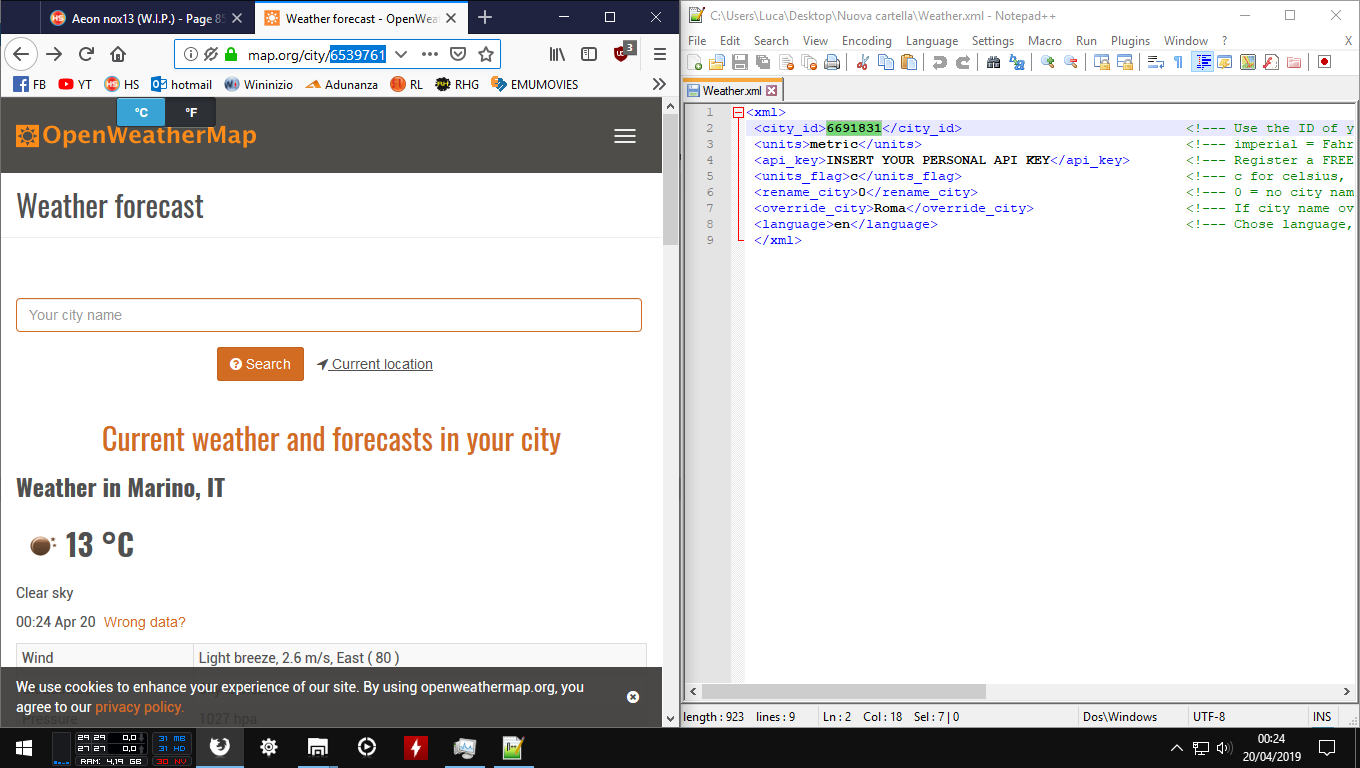Click the Your city name input field
This screenshot has height=768, width=1360.
[x=328, y=315]
